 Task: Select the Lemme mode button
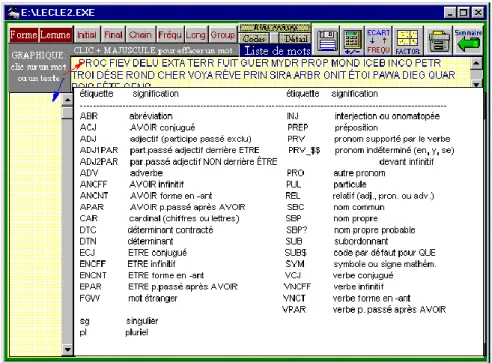coord(55,35)
